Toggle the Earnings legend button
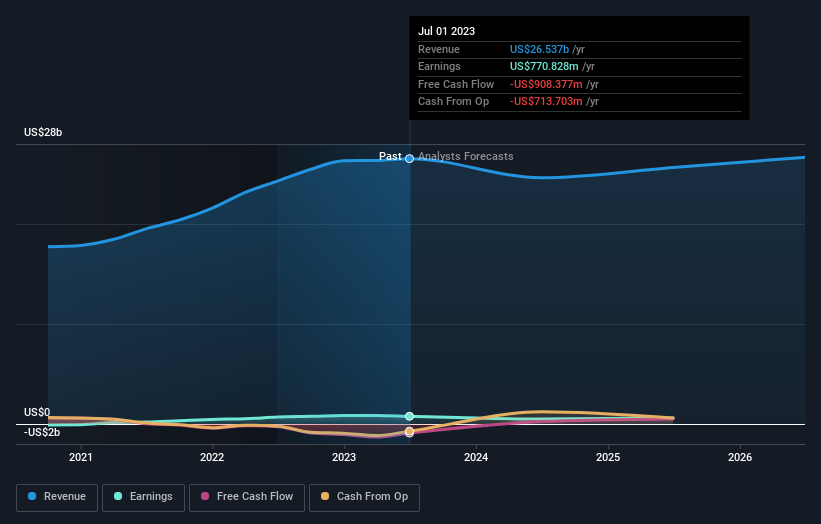The width and height of the screenshot is (821, 524). (x=143, y=497)
